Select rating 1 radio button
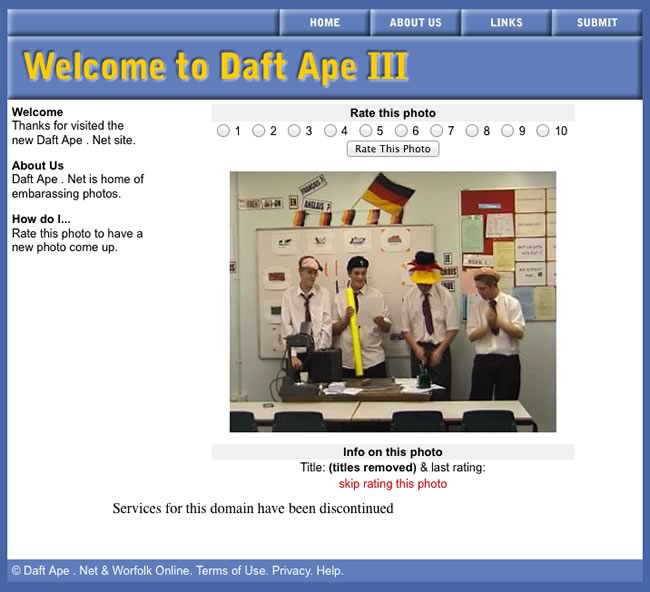Viewport: 650px width, 592px height. [223, 131]
